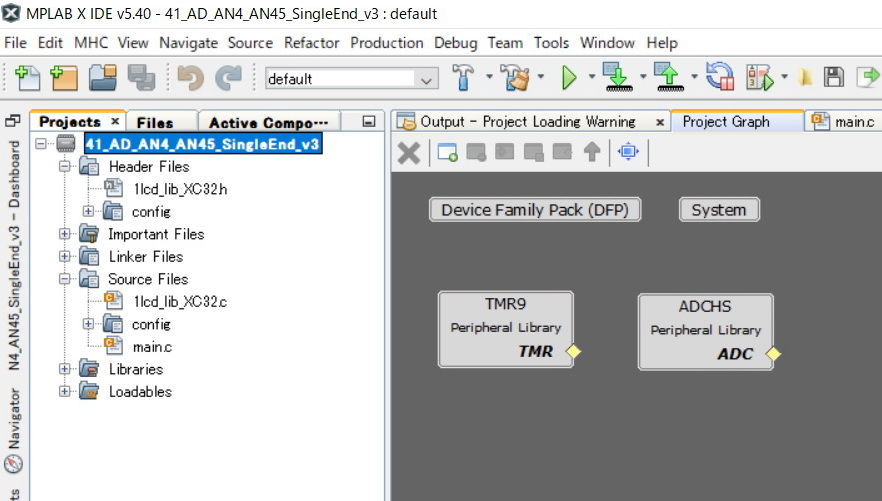The width and height of the screenshot is (882, 501).
Task: Run the project with green play icon
Action: click(569, 77)
